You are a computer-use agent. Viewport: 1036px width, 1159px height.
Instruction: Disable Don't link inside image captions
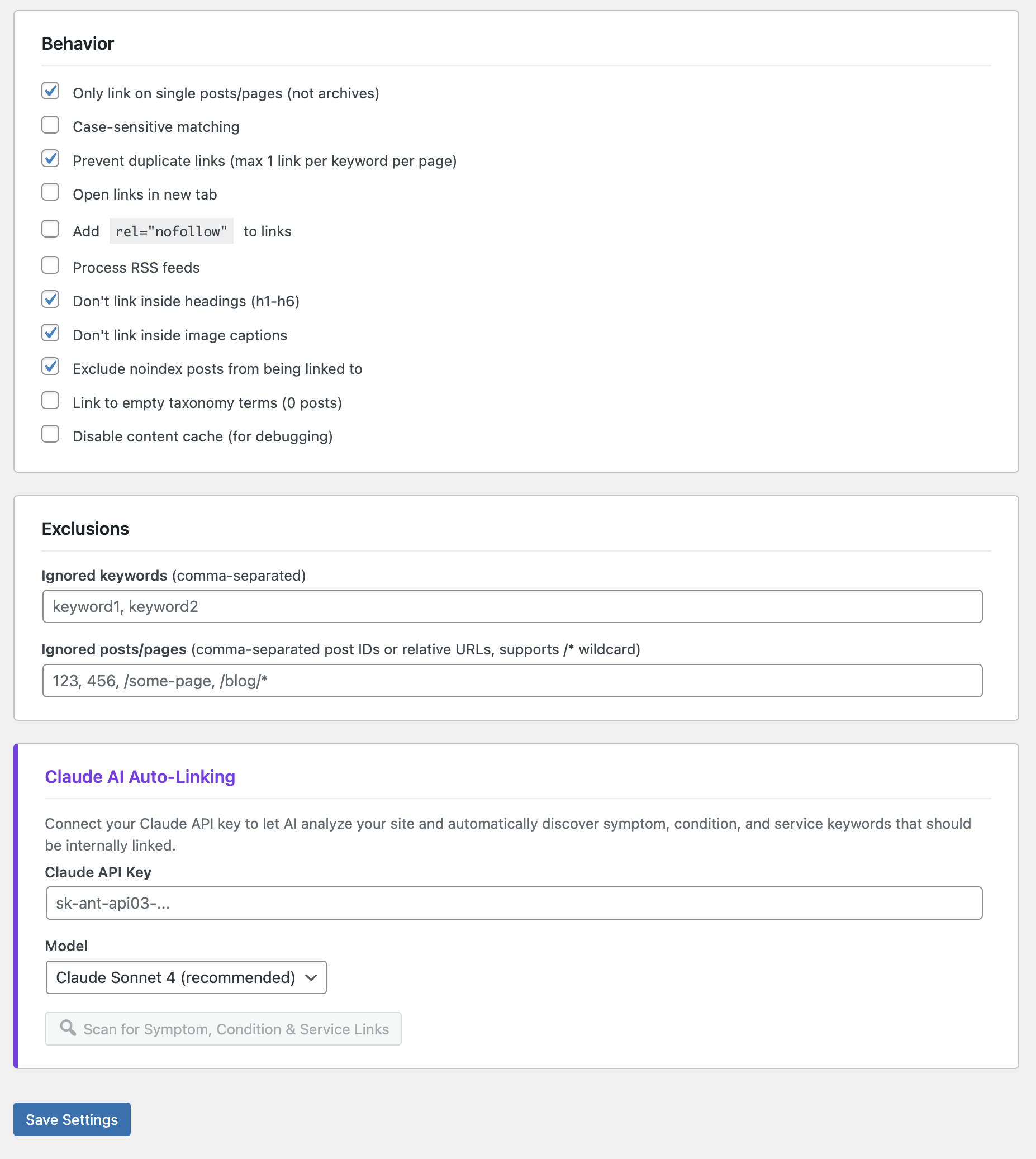pos(50,333)
